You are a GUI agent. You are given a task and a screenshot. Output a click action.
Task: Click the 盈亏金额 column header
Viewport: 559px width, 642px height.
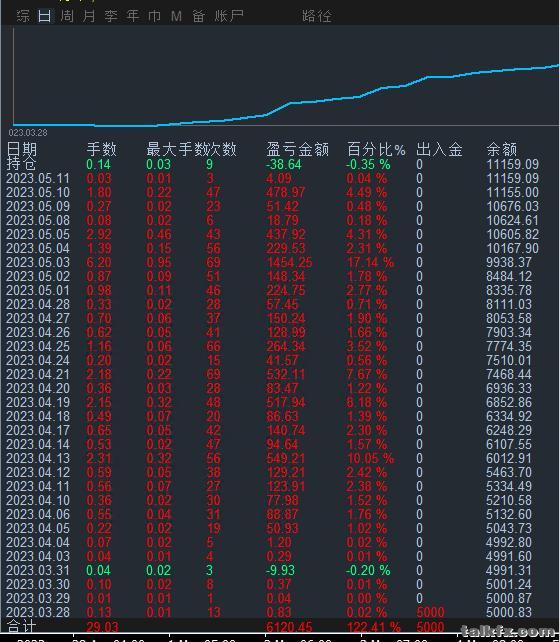[297, 149]
